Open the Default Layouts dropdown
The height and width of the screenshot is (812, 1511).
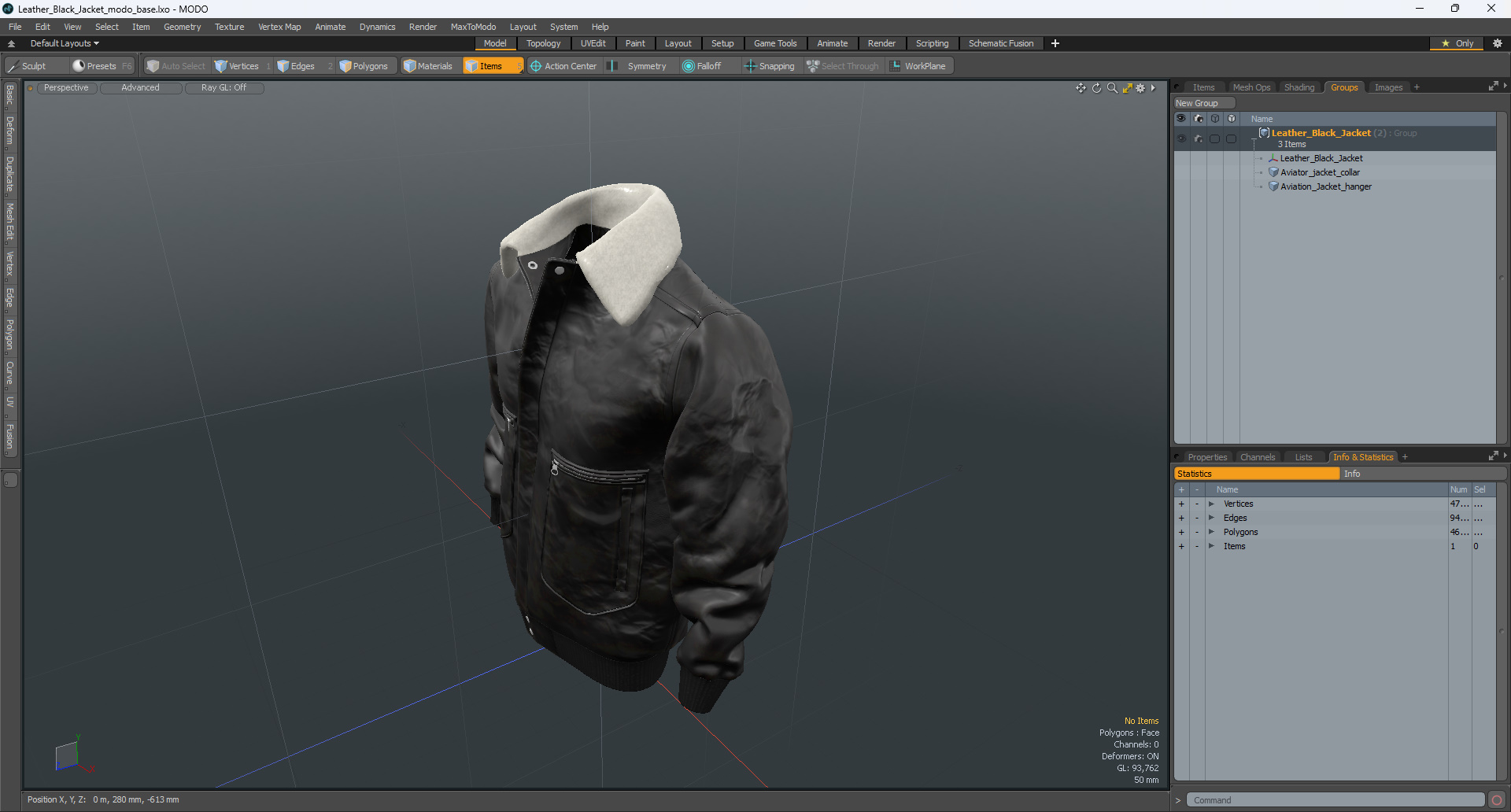pyautogui.click(x=65, y=43)
